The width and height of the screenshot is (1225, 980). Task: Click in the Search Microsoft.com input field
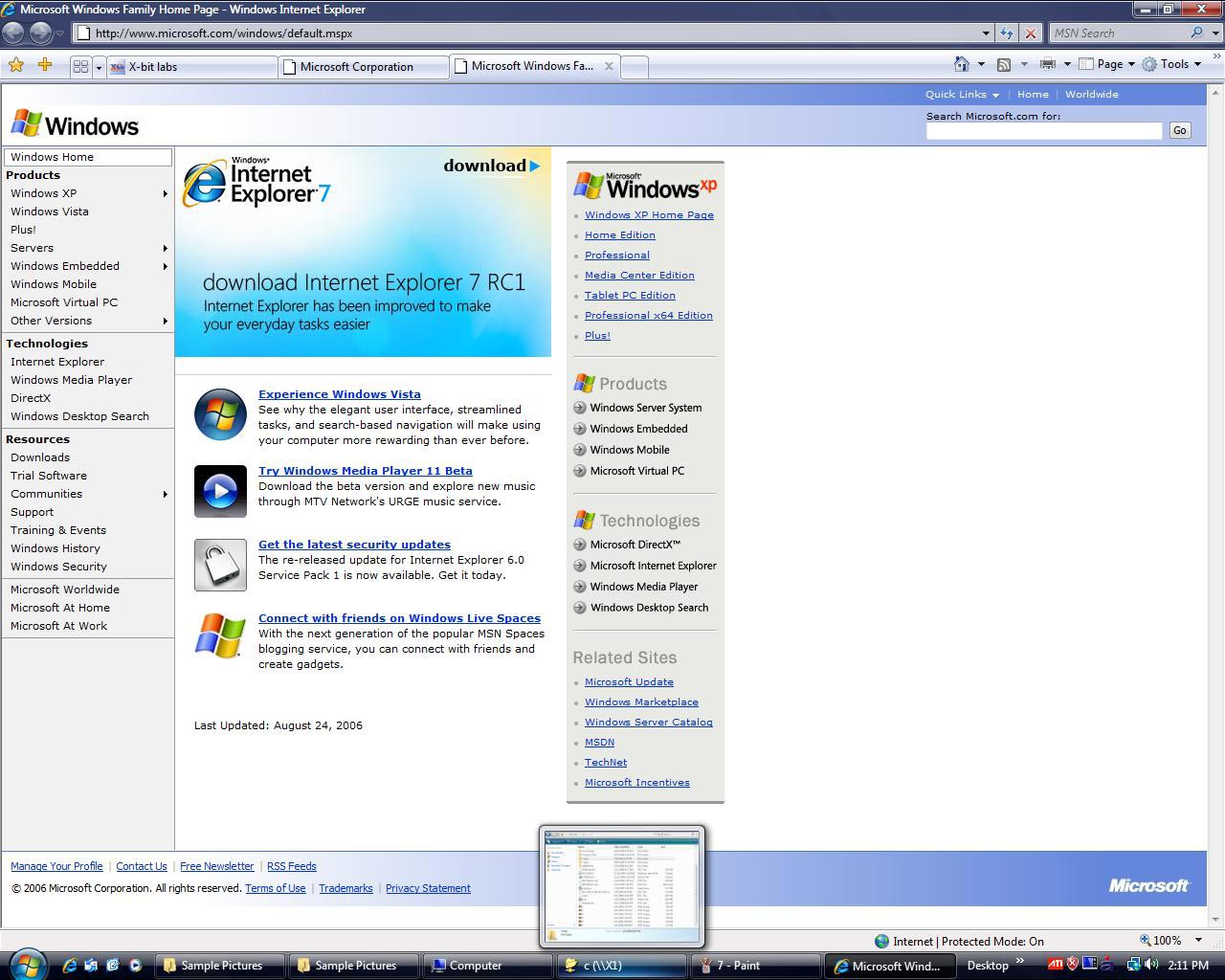tap(1044, 130)
